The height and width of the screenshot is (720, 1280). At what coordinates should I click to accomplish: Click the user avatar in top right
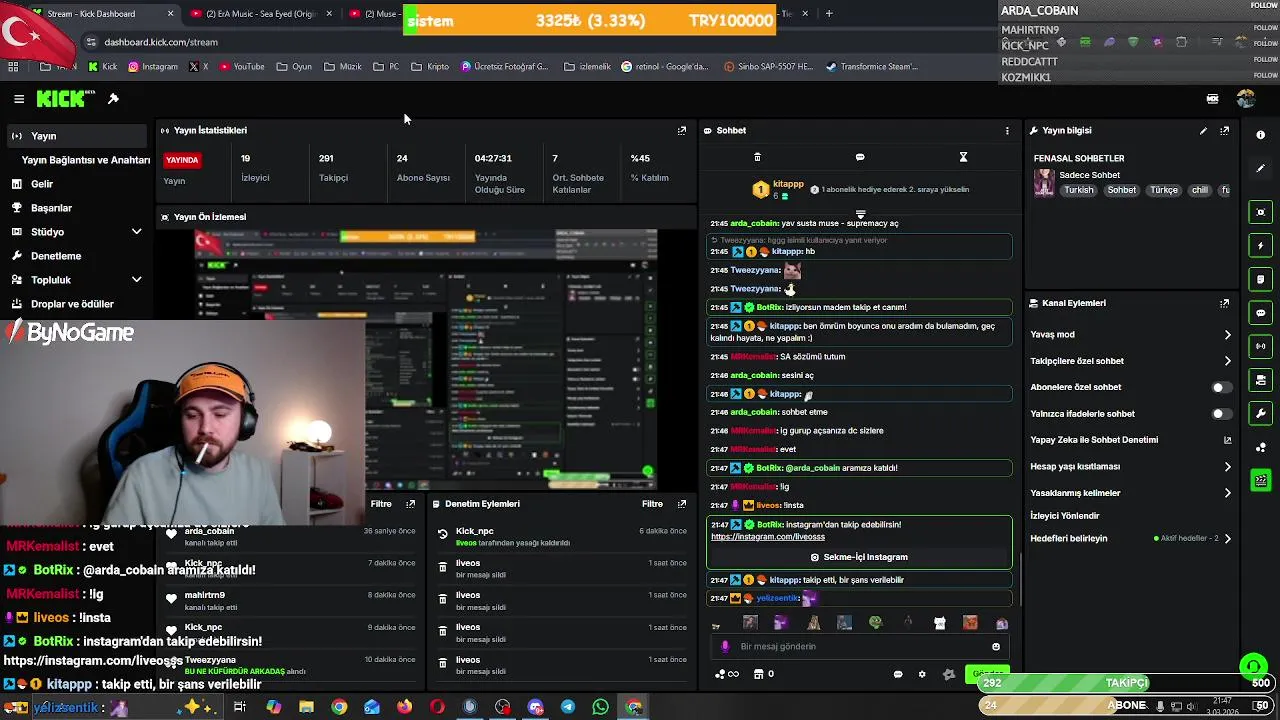coord(1245,99)
